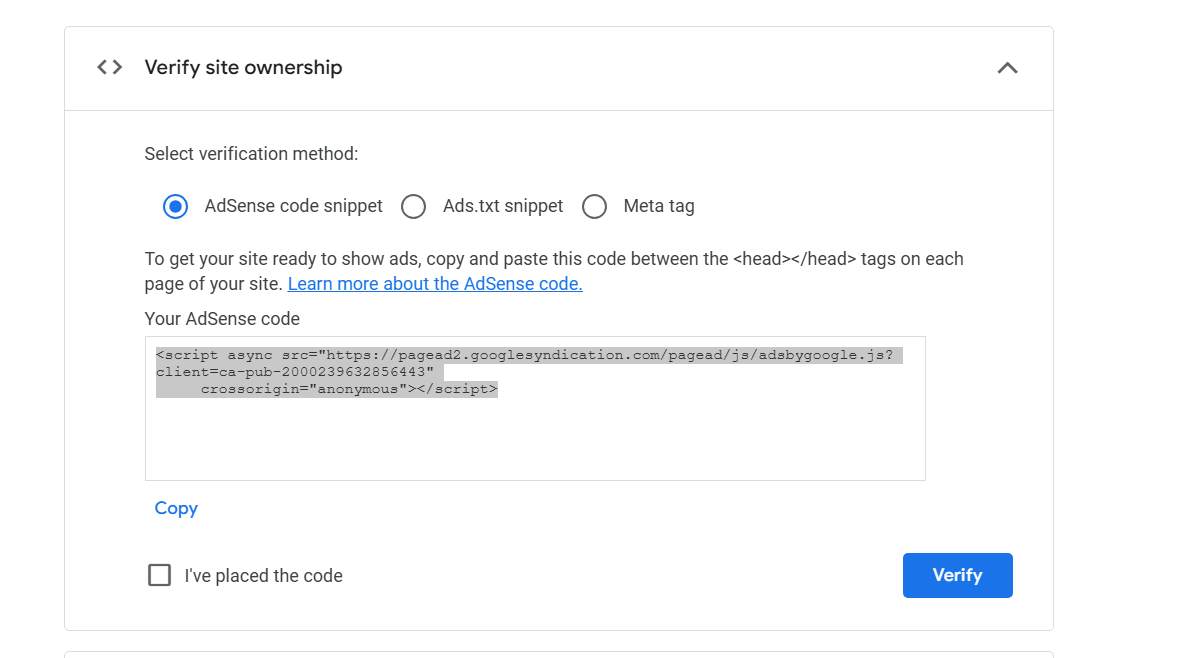Click the script src URL line in the code
Screen dimensions: 1179x658
[x=529, y=355]
